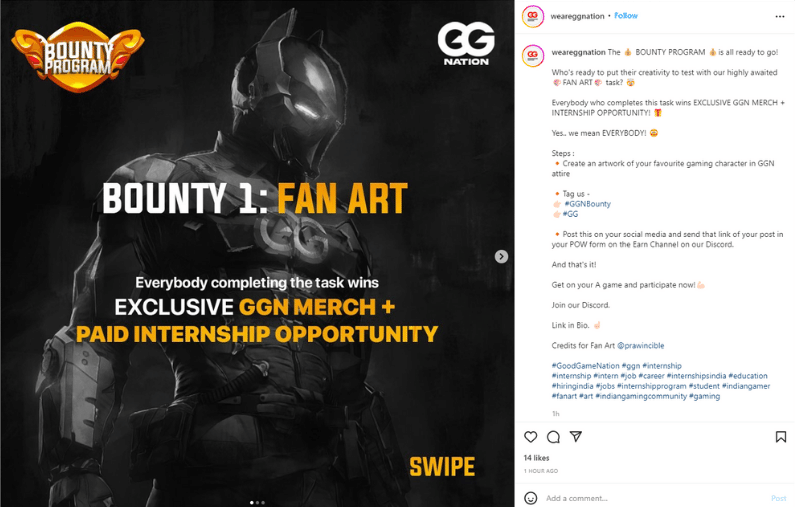Like the post with the heart icon
Screen dimensions: 795x507
pos(530,437)
